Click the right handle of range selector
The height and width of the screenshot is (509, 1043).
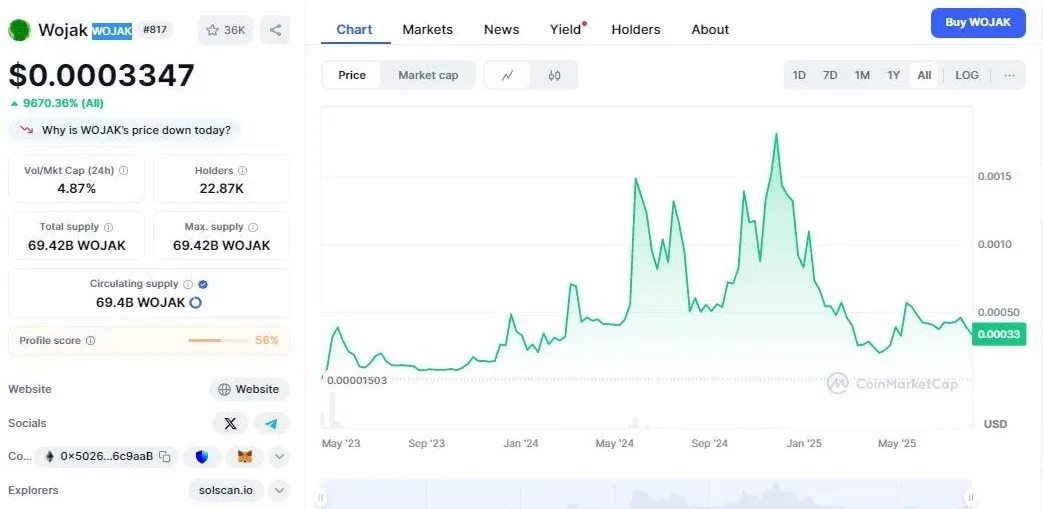coord(971,497)
